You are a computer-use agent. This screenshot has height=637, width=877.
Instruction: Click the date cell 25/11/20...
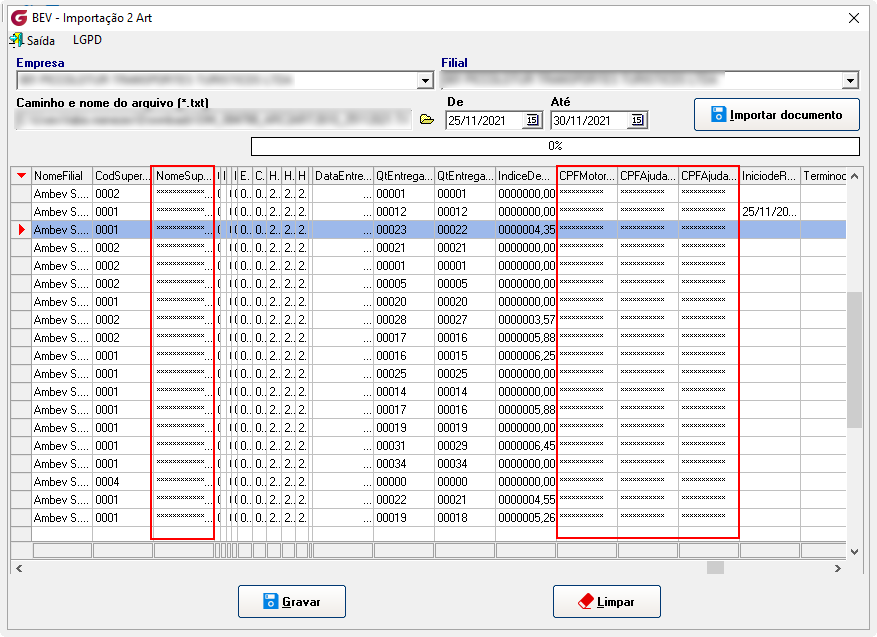770,212
